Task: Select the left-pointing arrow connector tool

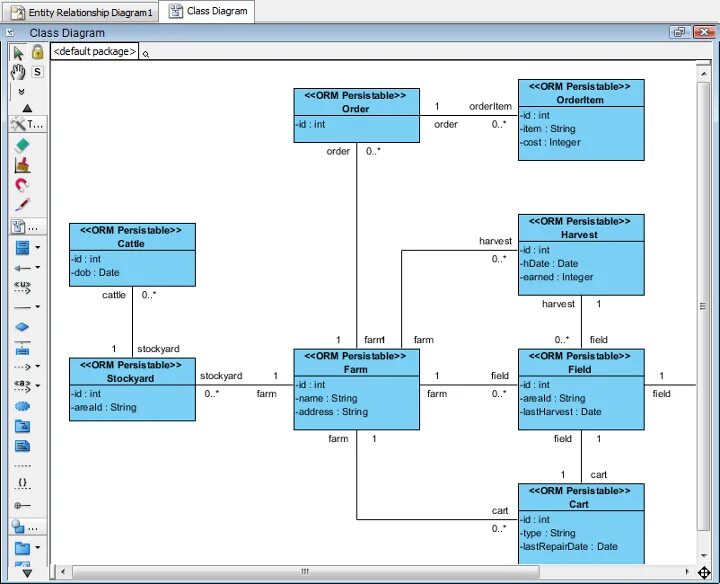Action: click(22, 268)
